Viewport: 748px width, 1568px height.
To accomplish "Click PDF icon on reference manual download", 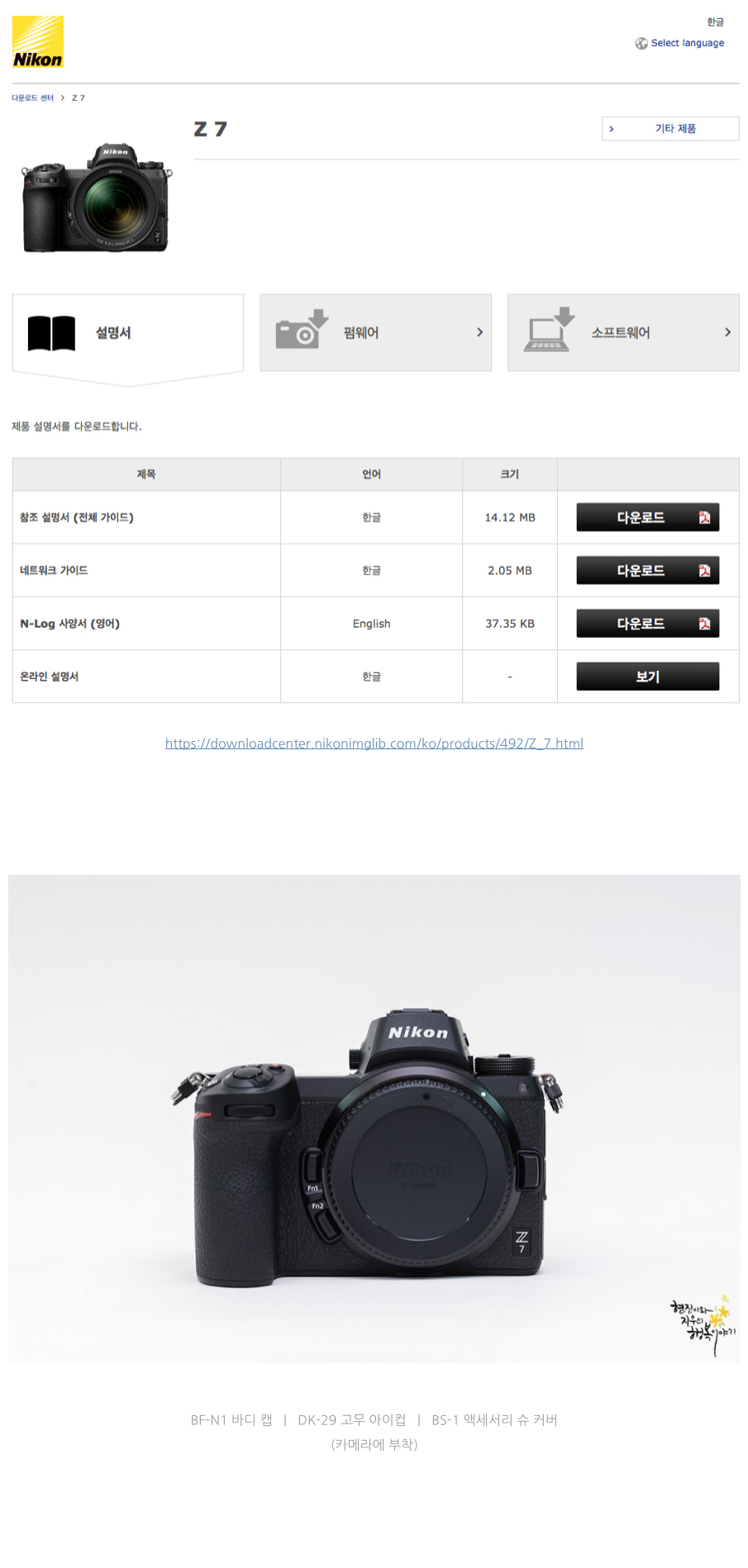I will click(704, 518).
